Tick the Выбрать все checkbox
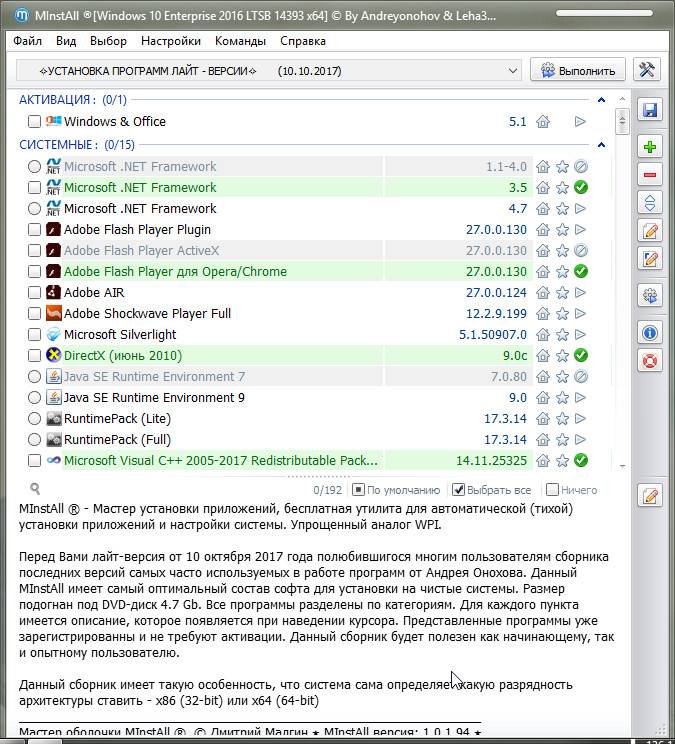Viewport: 675px width, 744px height. 458,489
